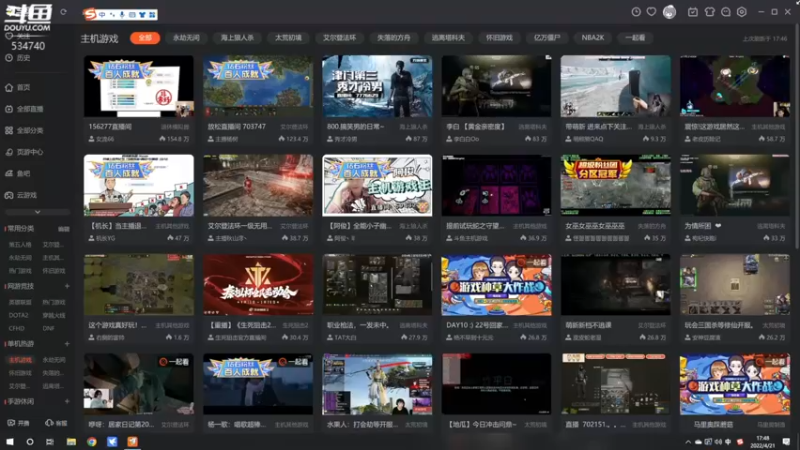Screen dimensions: 800x450
Task: Select the 一起看 filter tab
Action: point(635,38)
